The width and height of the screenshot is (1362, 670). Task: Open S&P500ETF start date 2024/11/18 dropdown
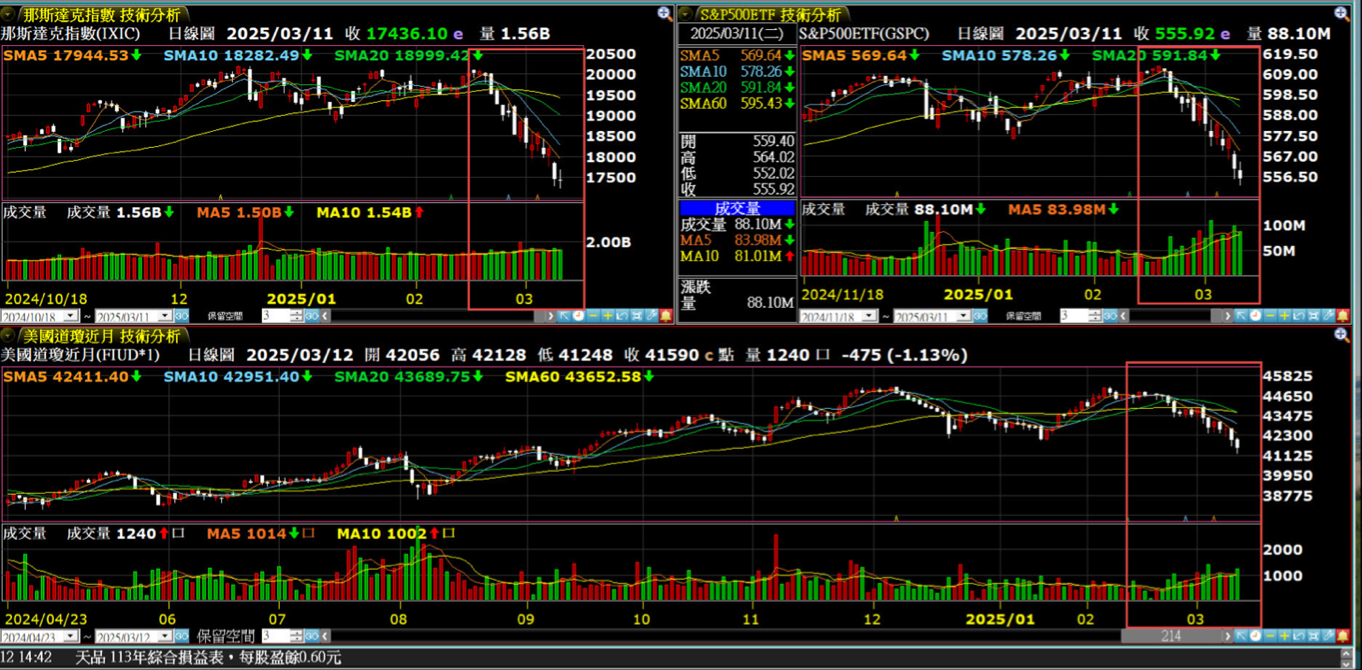click(868, 316)
